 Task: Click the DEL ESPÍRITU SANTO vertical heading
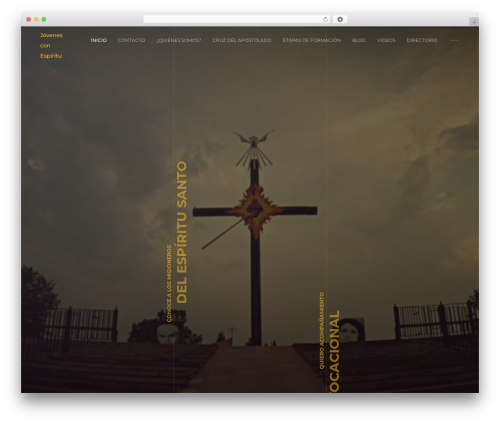[x=182, y=232]
